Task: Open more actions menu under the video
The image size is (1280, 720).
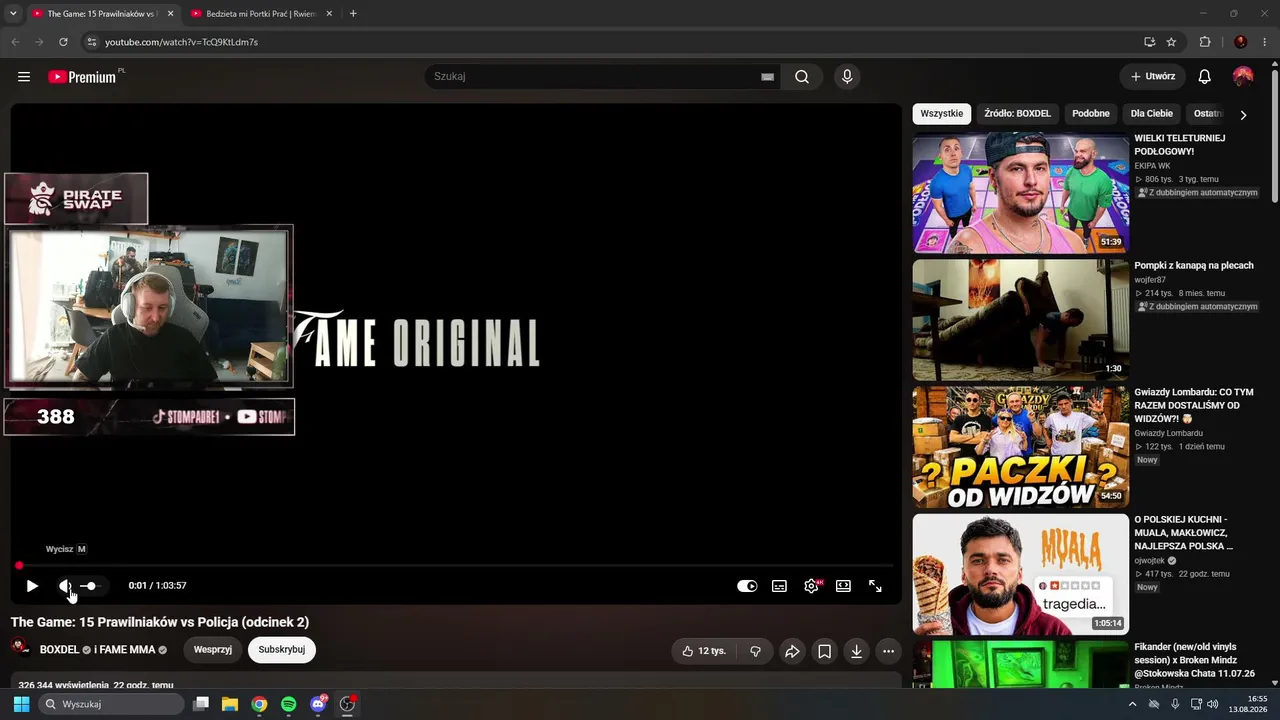Action: [x=888, y=651]
